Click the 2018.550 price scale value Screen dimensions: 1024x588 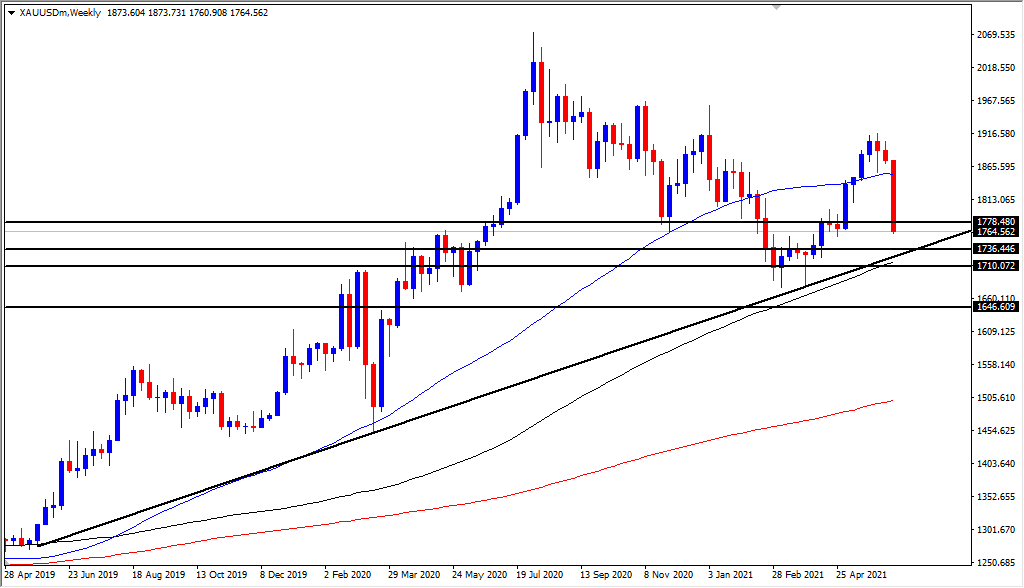pos(996,67)
